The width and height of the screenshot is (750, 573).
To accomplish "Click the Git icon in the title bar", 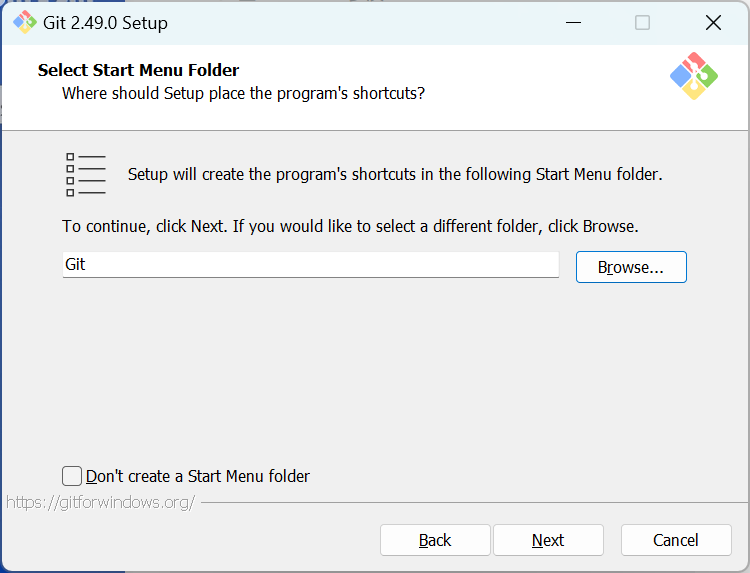I will click(x=24, y=22).
